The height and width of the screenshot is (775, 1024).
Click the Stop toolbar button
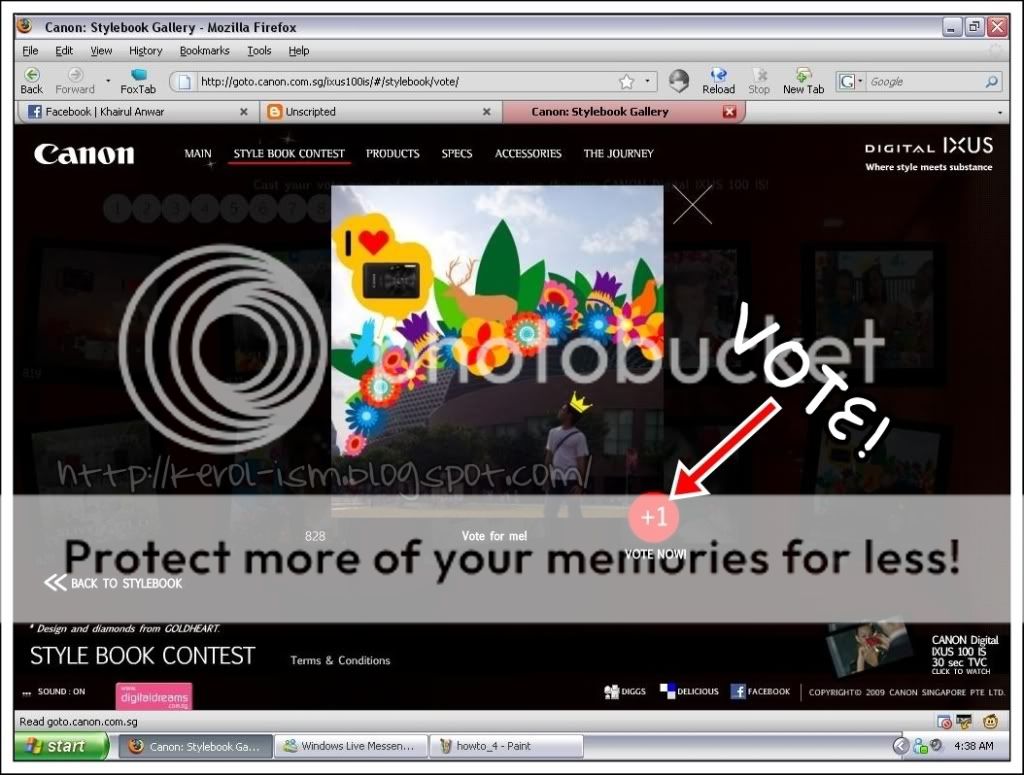[x=759, y=81]
